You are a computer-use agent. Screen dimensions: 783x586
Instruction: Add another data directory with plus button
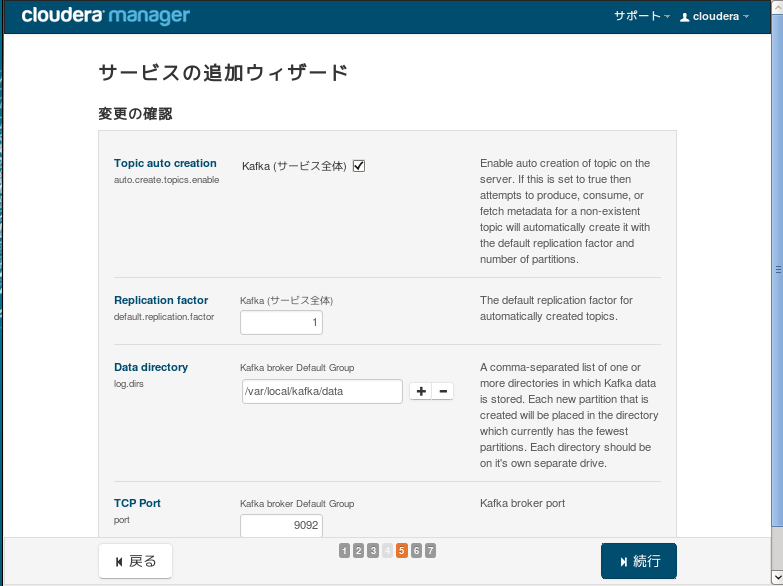(420, 391)
